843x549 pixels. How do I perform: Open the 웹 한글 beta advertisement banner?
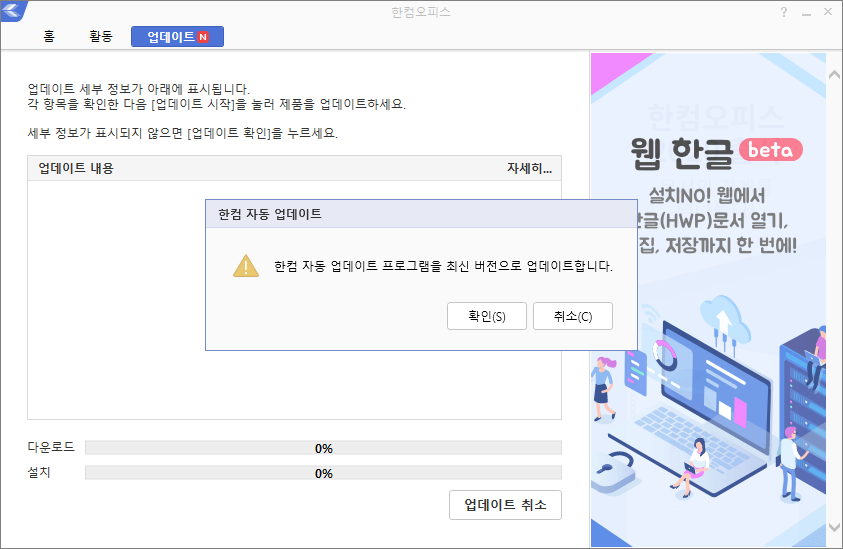point(708,300)
